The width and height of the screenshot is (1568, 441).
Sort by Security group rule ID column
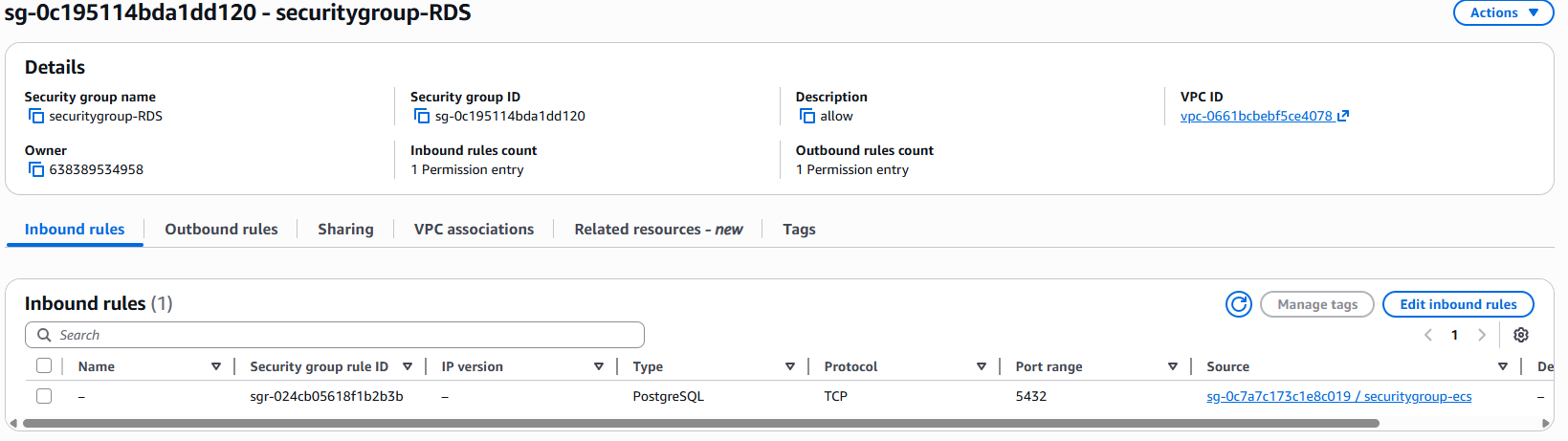408,366
